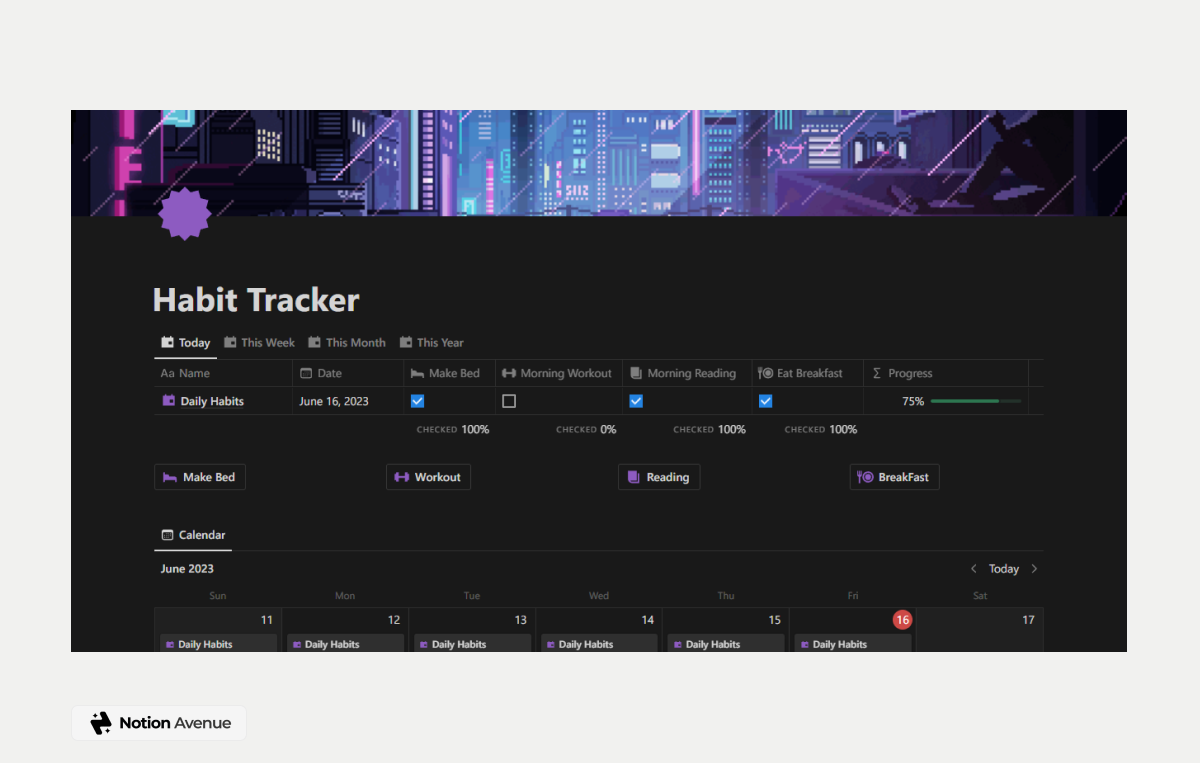
Task: Switch to the This Week view
Action: pos(259,342)
